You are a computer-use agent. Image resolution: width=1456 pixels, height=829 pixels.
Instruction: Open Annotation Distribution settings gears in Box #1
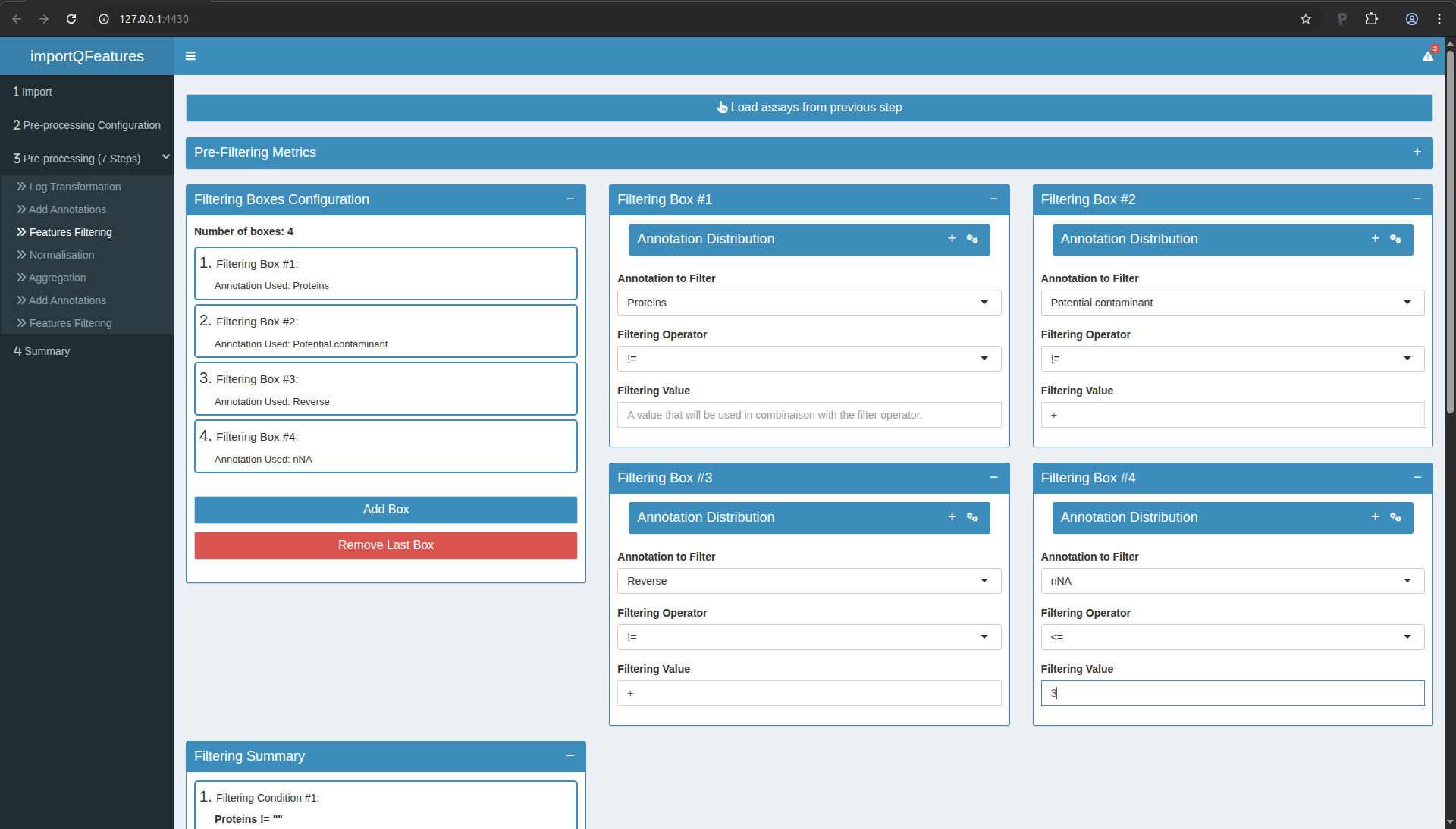(972, 239)
